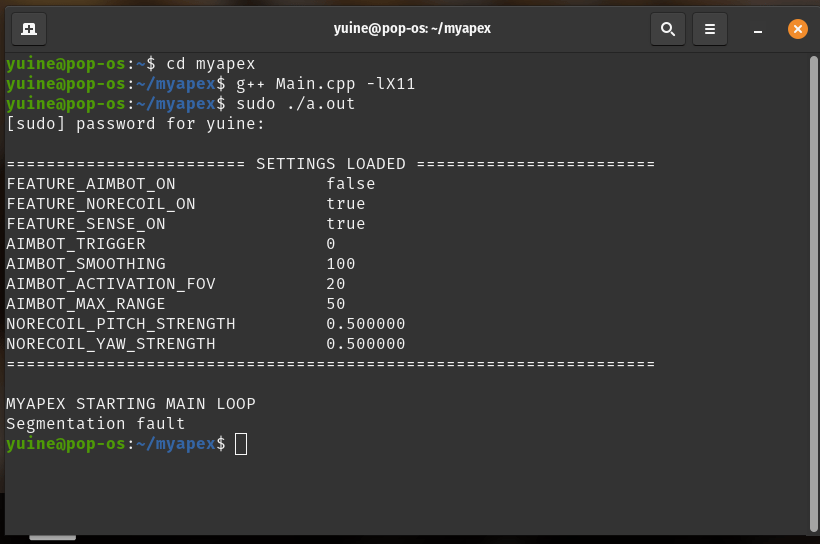The height and width of the screenshot is (544, 820).
Task: Click the 'Segmentation fault' message
Action: (x=96, y=424)
